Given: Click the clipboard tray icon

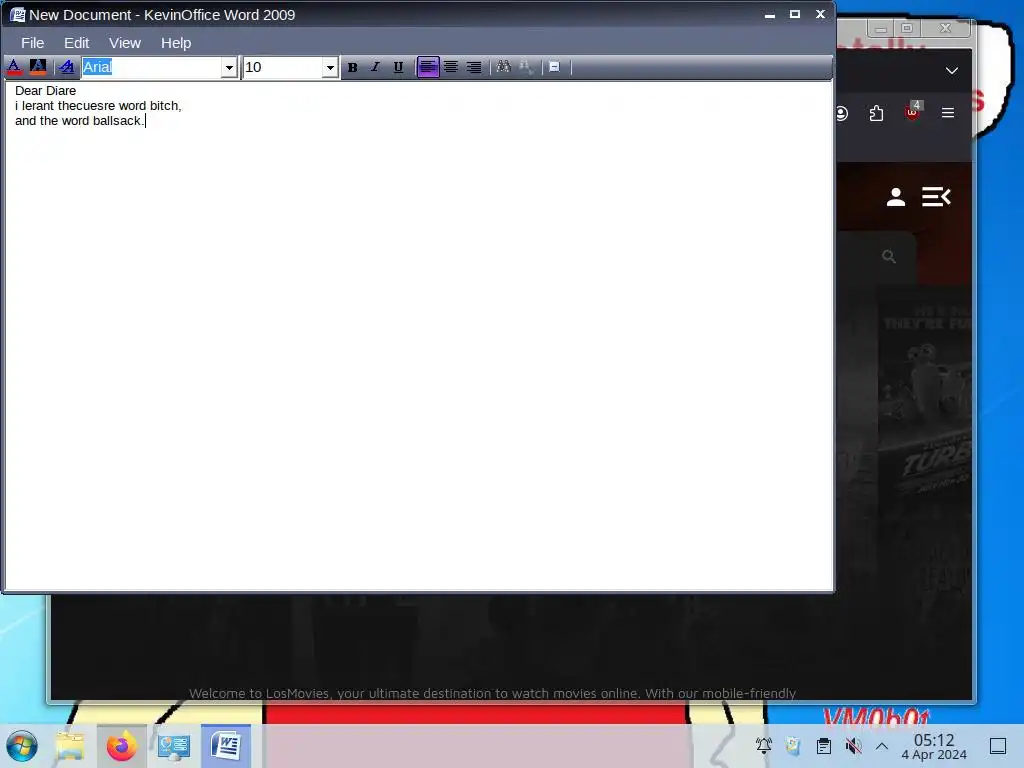Looking at the screenshot, I should tap(824, 746).
